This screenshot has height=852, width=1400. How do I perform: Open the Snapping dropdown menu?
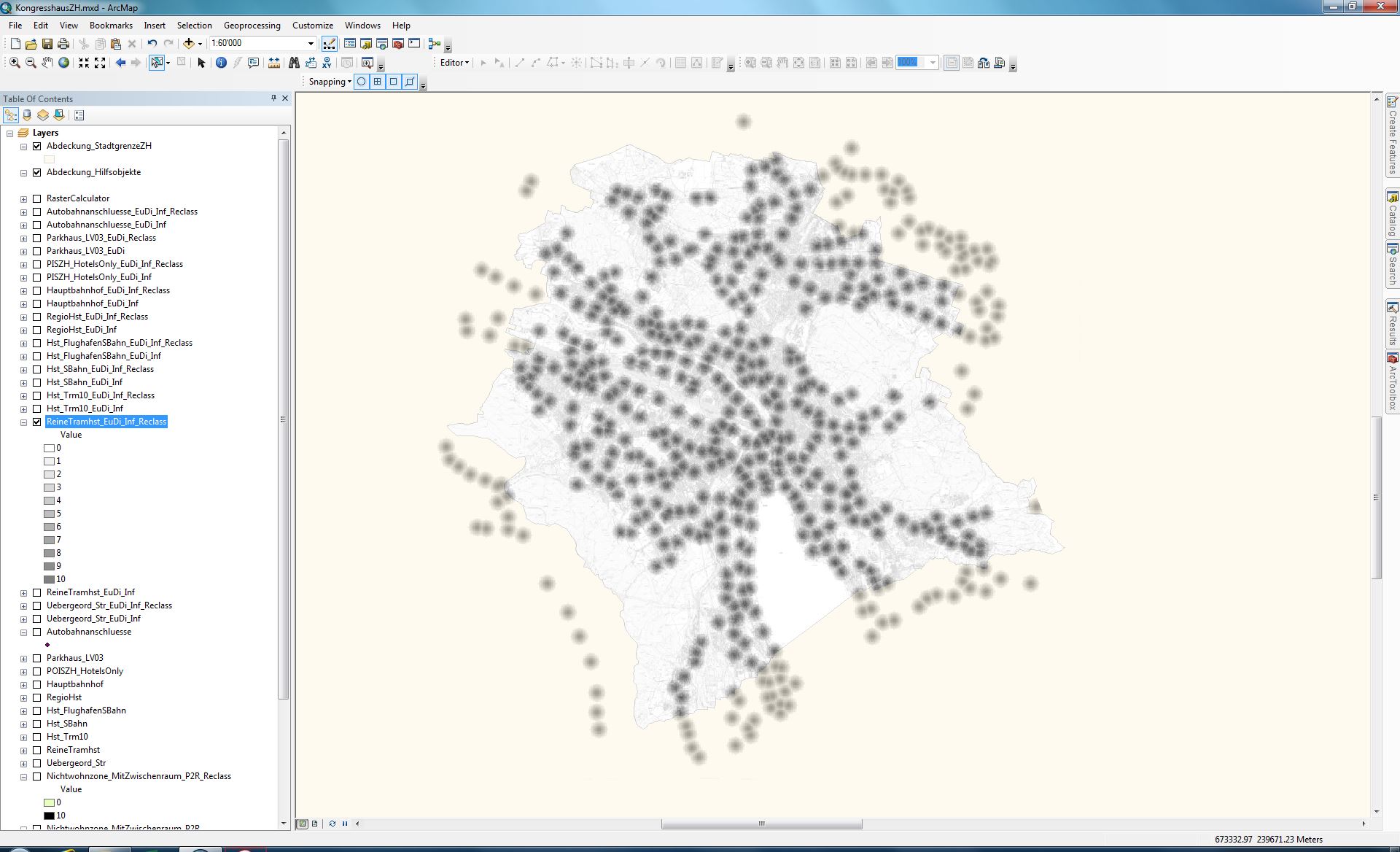[x=330, y=82]
